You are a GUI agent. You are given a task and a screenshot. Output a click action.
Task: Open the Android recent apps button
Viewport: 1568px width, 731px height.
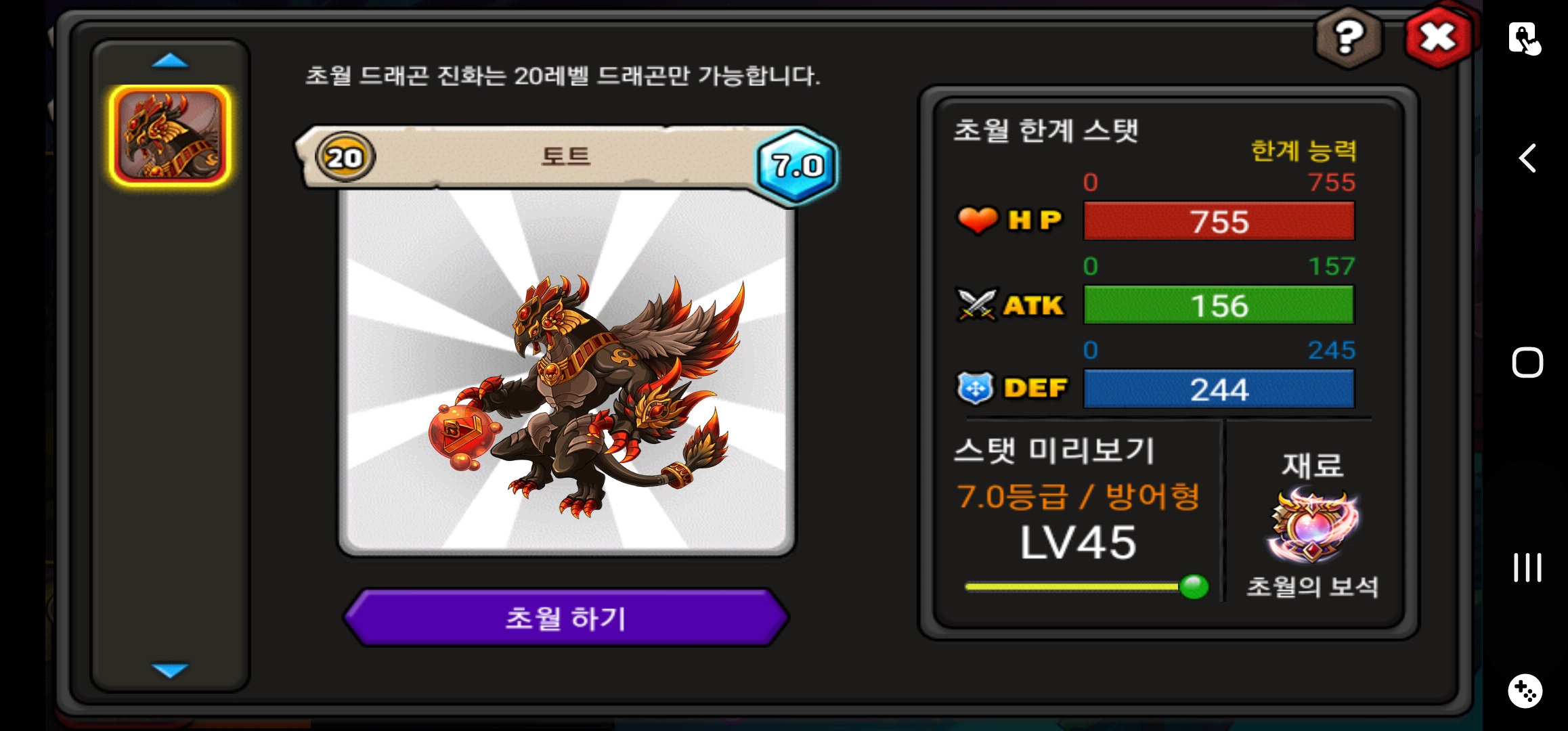pos(1527,567)
